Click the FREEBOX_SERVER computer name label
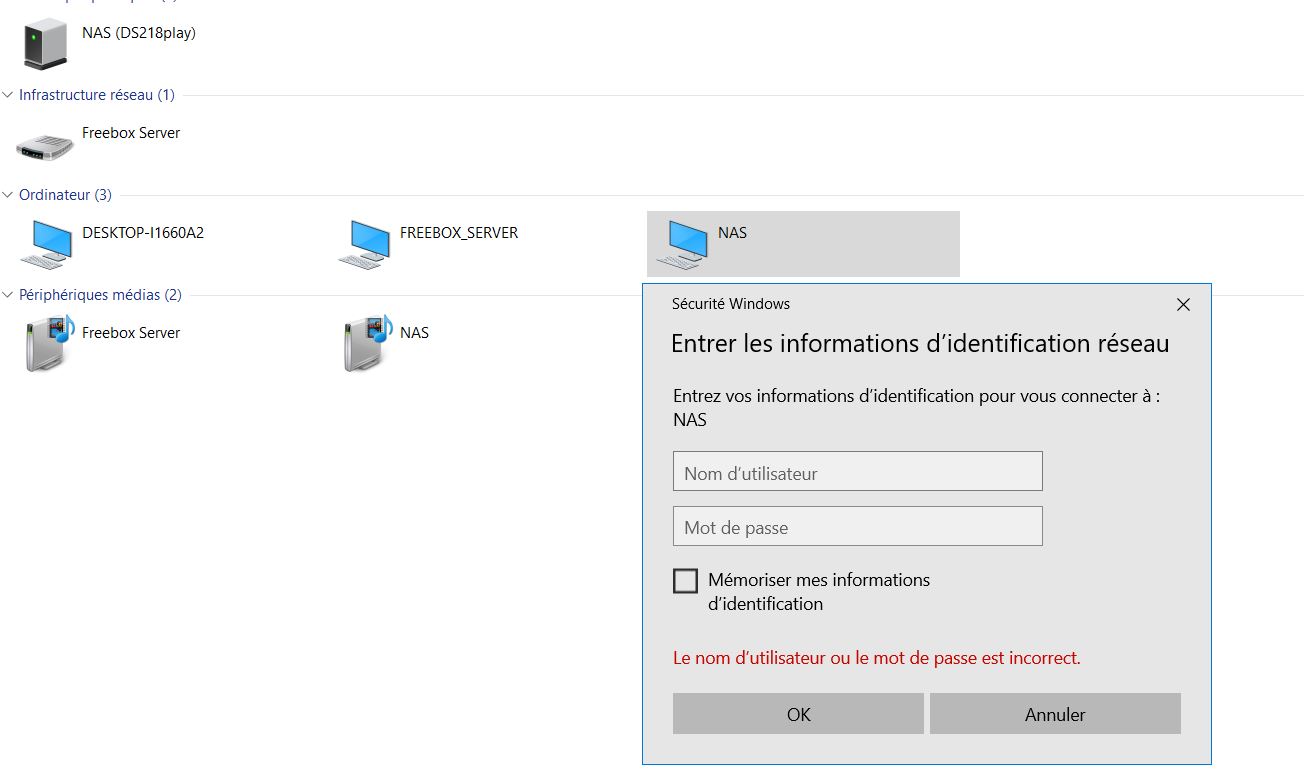1304x774 pixels. coord(459,233)
